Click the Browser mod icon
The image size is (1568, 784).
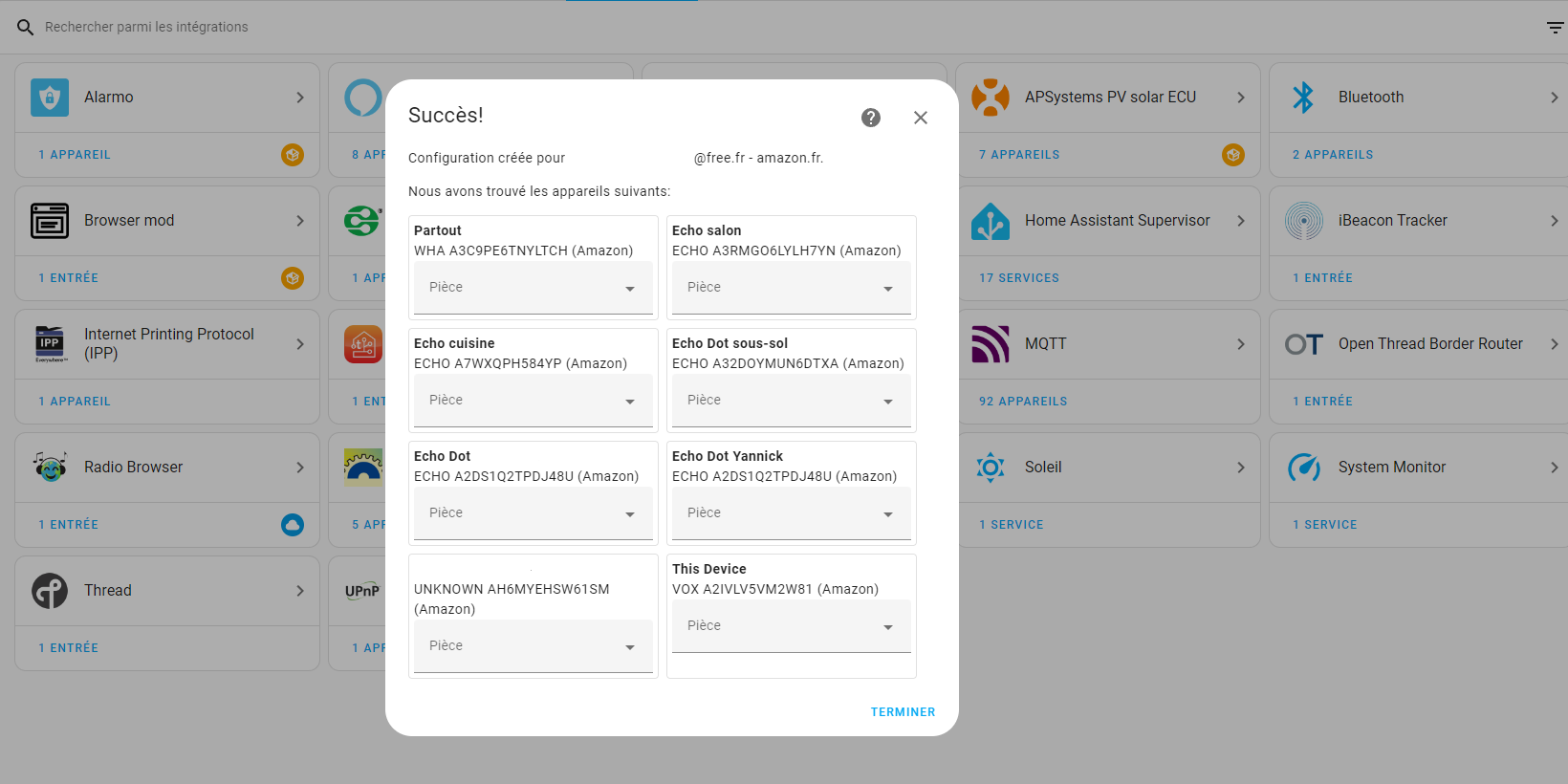click(x=50, y=221)
